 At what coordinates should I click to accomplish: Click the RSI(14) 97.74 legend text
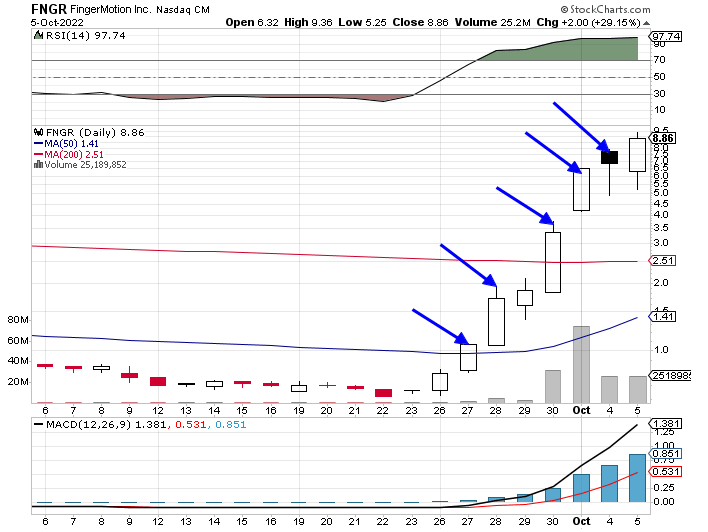(x=86, y=35)
